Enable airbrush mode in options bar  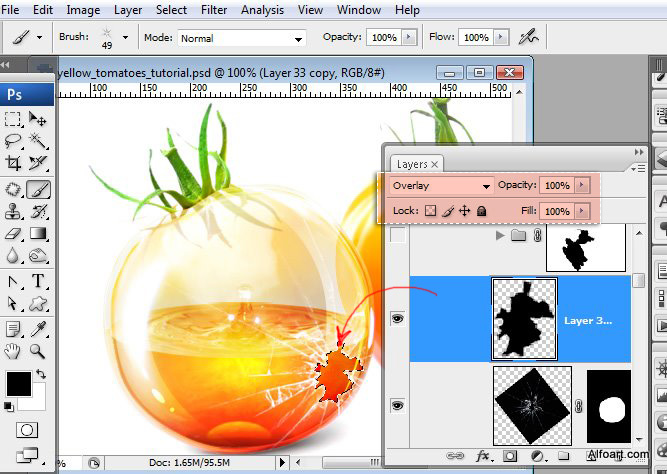pos(526,37)
